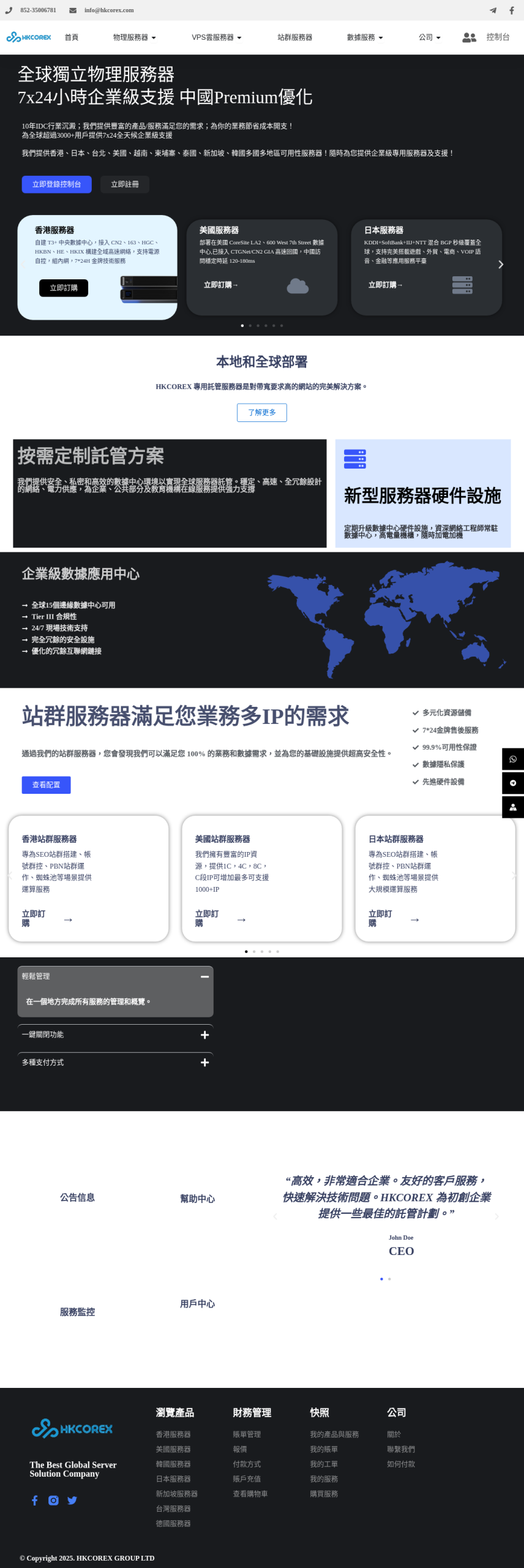Open 站群服務器 navigation item
Screen dimensions: 524x1568
point(294,37)
